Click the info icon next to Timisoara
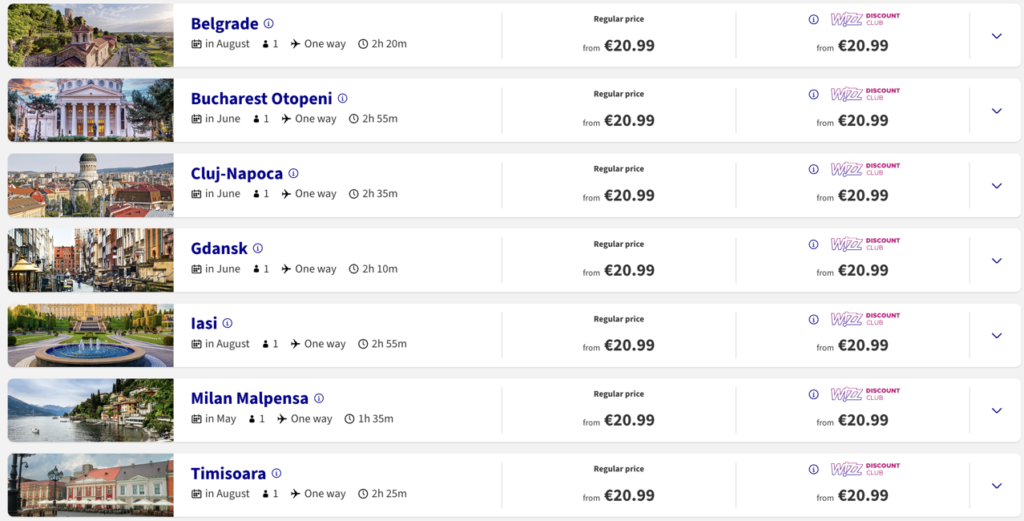 point(277,474)
